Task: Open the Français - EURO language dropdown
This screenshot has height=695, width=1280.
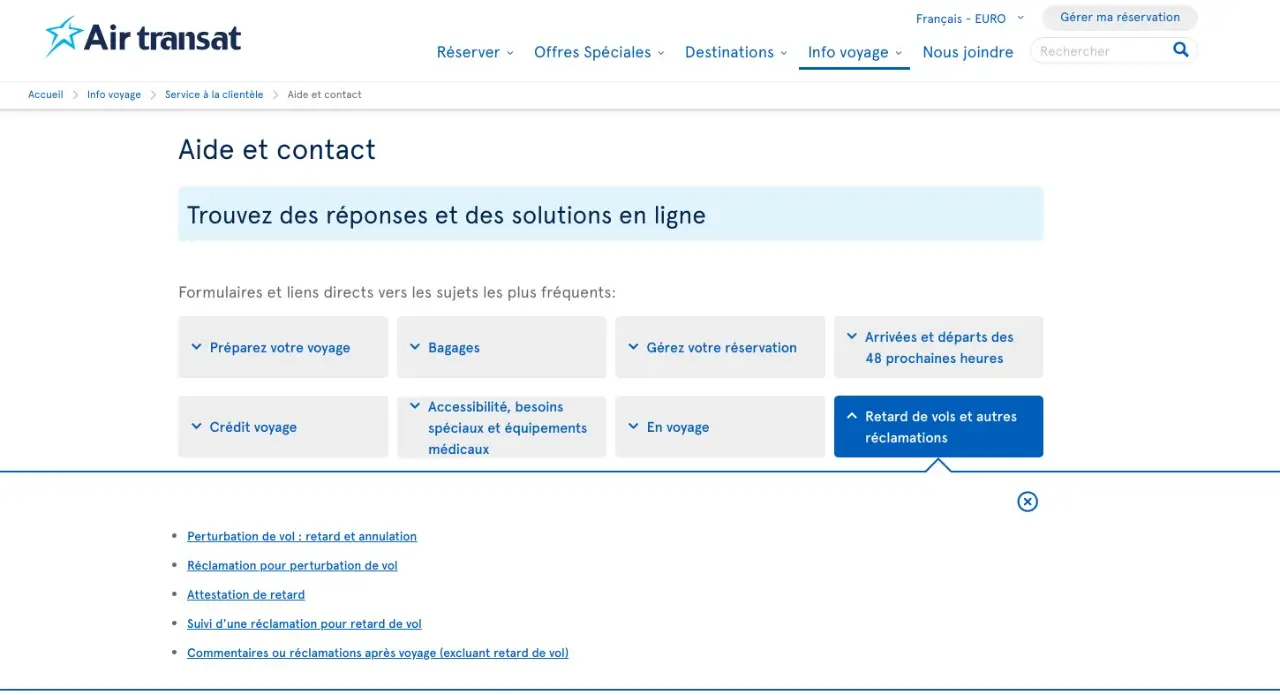Action: pyautogui.click(x=970, y=19)
